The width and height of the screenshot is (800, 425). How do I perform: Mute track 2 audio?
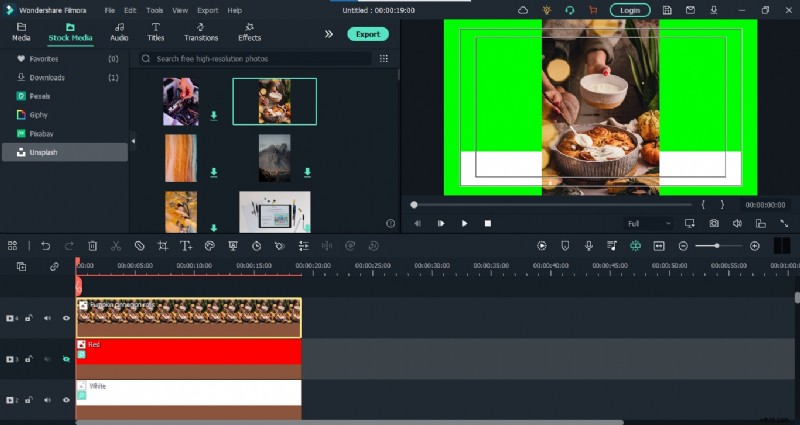tap(47, 400)
